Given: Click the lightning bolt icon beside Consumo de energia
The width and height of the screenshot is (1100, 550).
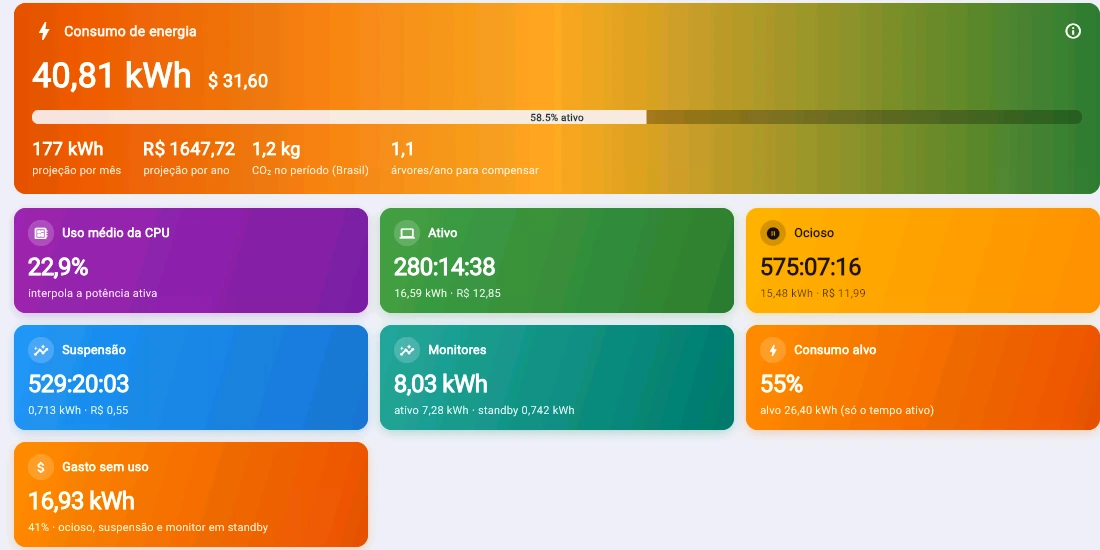Looking at the screenshot, I should click(x=44, y=32).
